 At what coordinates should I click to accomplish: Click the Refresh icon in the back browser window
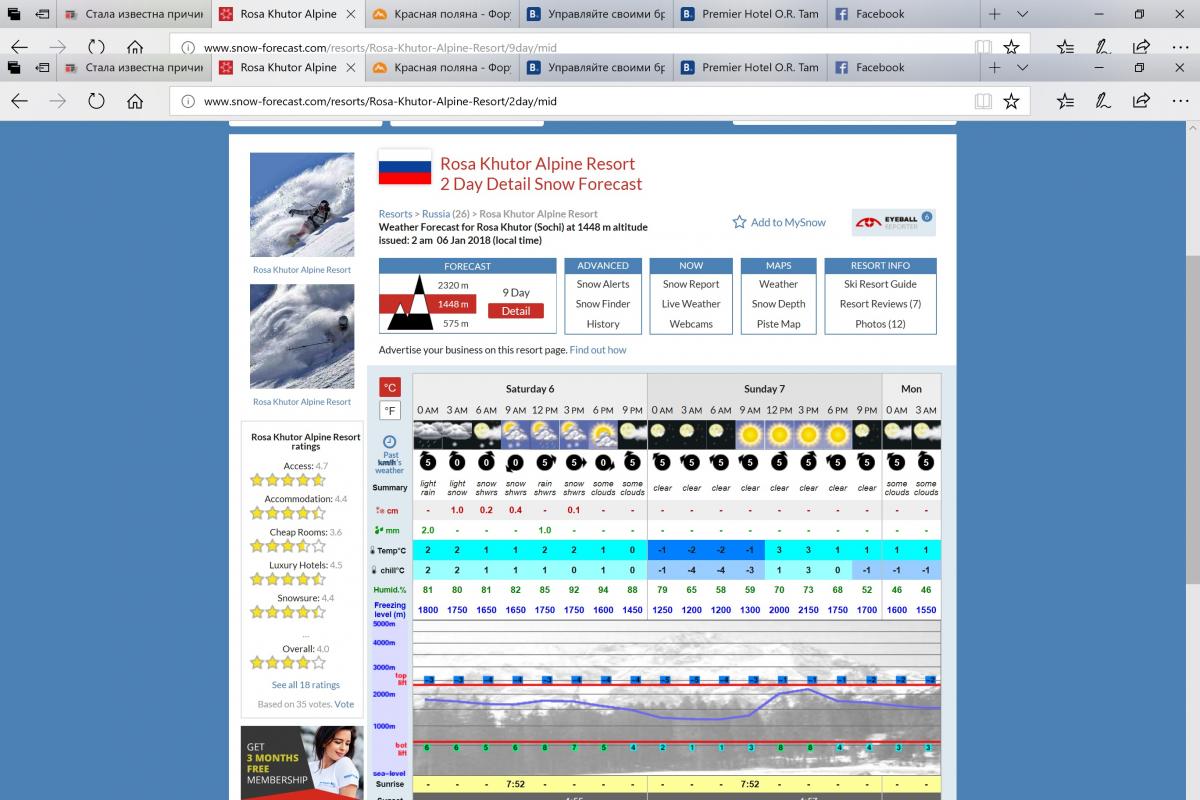pyautogui.click(x=96, y=47)
